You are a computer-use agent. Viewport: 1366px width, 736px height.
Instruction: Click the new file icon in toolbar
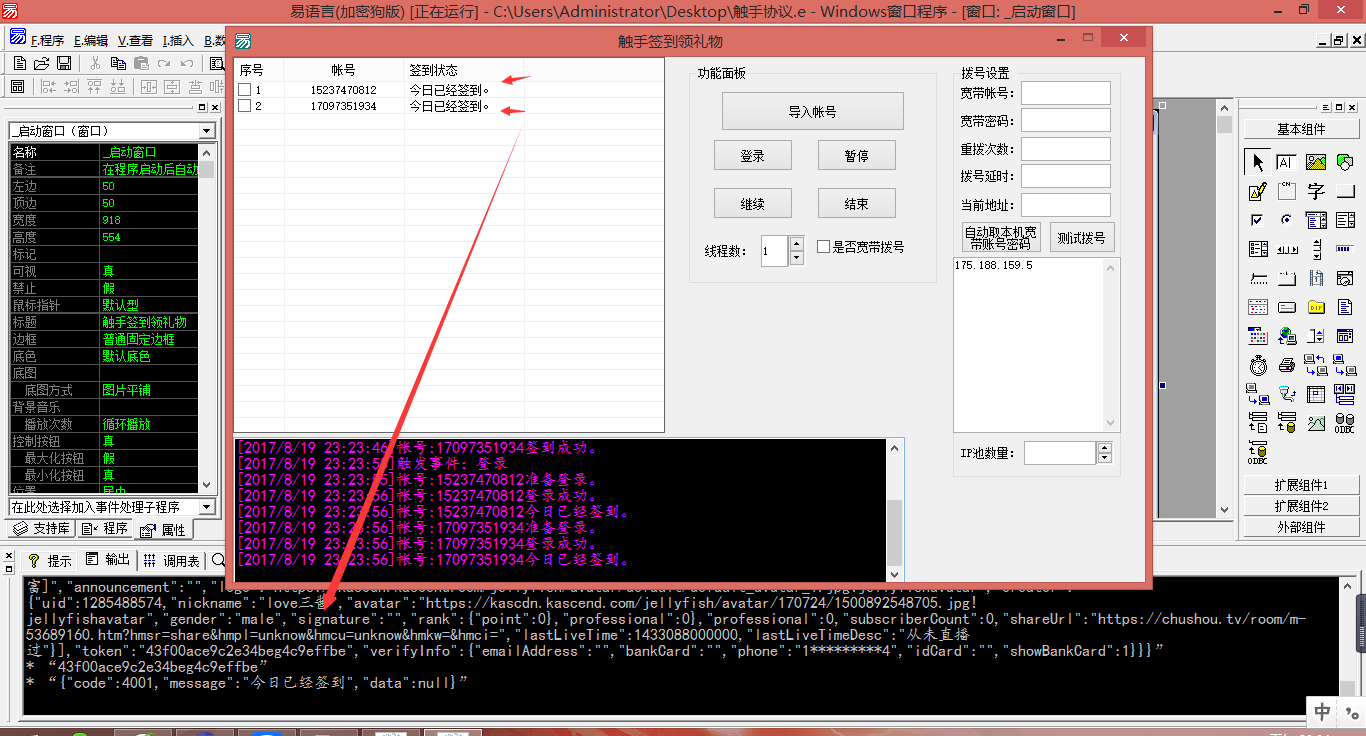[18, 63]
